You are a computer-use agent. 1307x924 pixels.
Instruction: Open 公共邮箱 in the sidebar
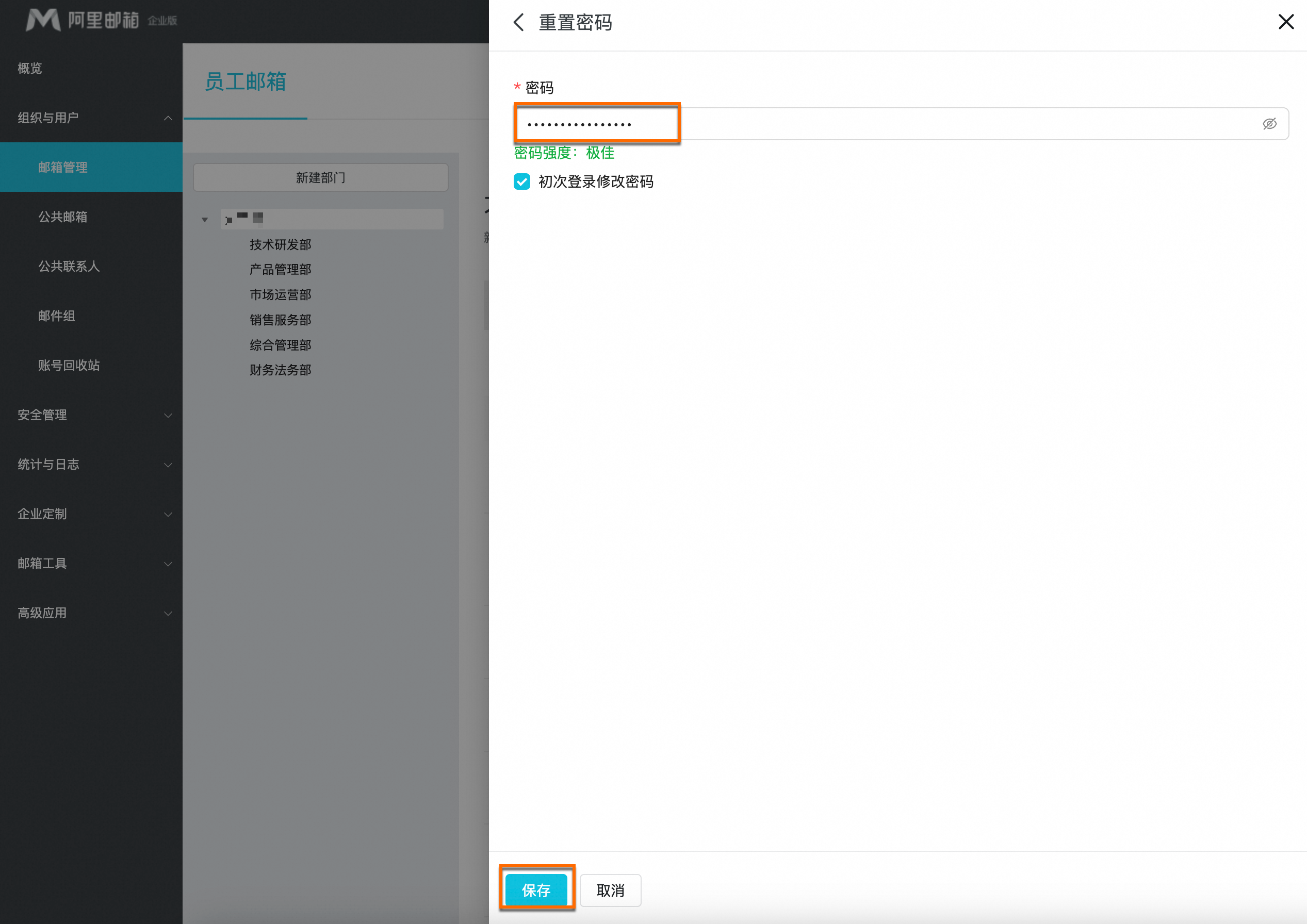(62, 217)
